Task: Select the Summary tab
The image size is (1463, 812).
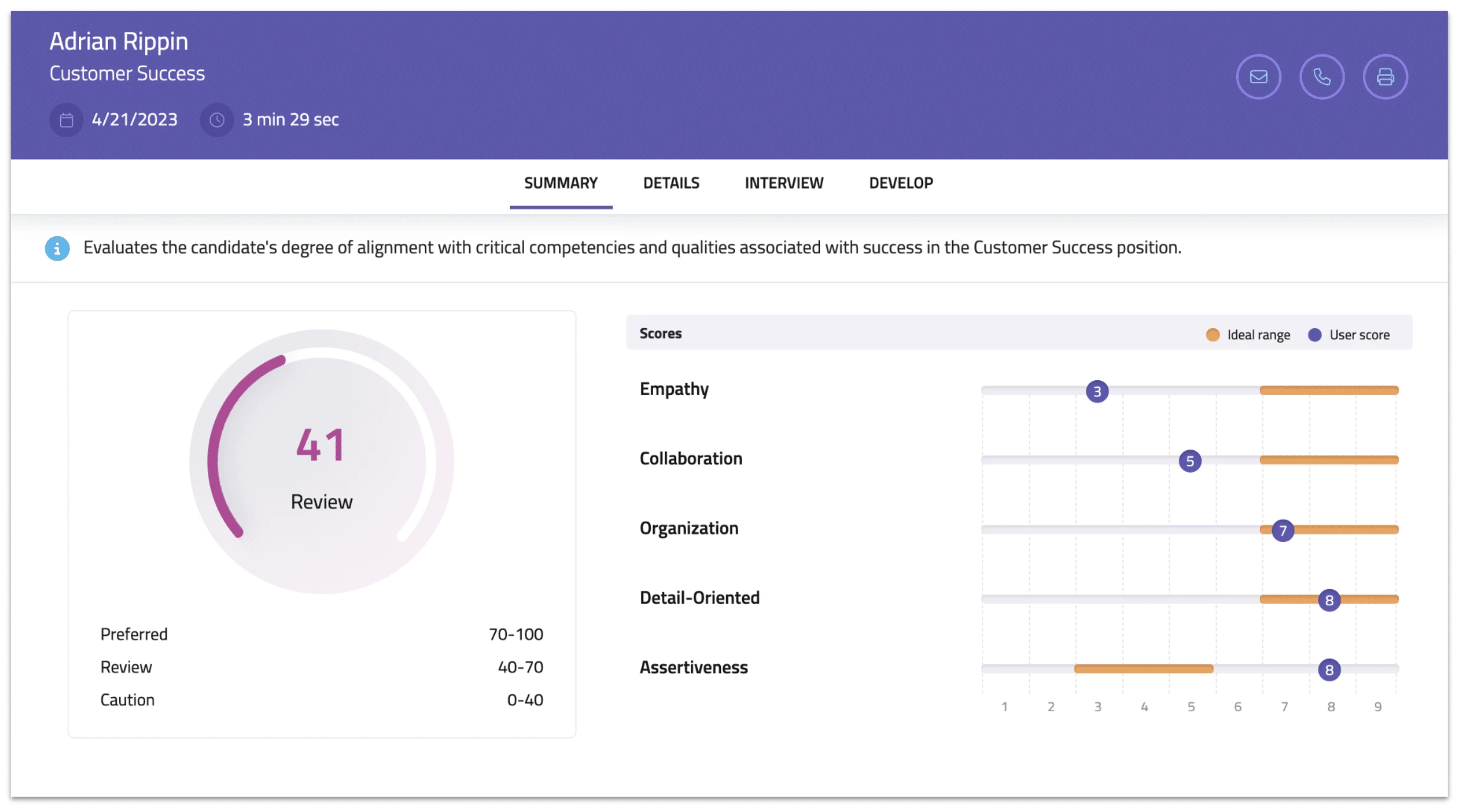Action: tap(561, 183)
